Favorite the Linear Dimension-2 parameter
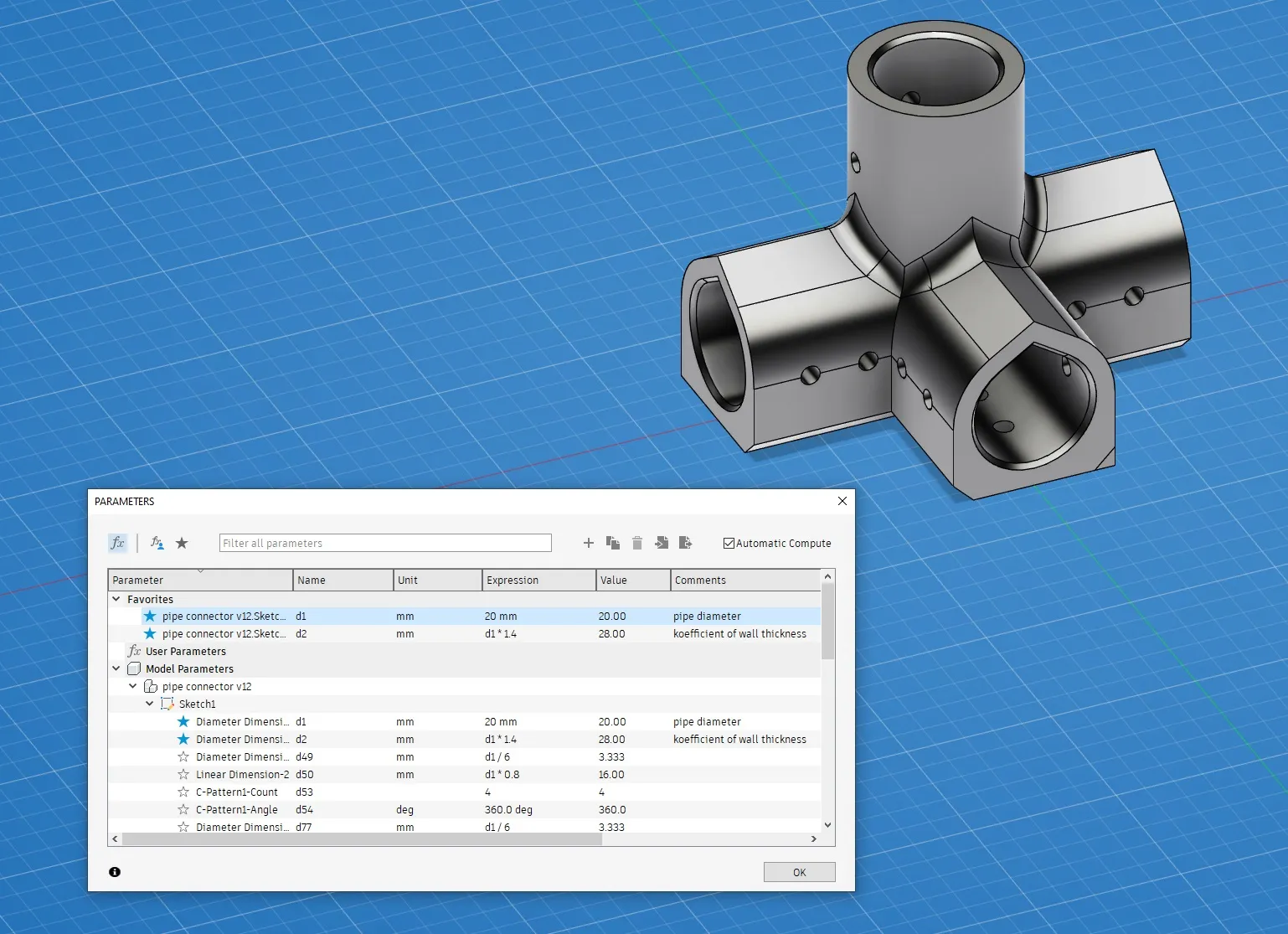This screenshot has width=1288, height=934. coord(183,774)
